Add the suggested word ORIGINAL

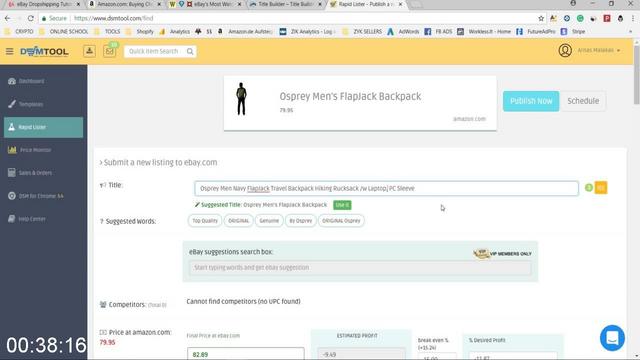point(238,221)
